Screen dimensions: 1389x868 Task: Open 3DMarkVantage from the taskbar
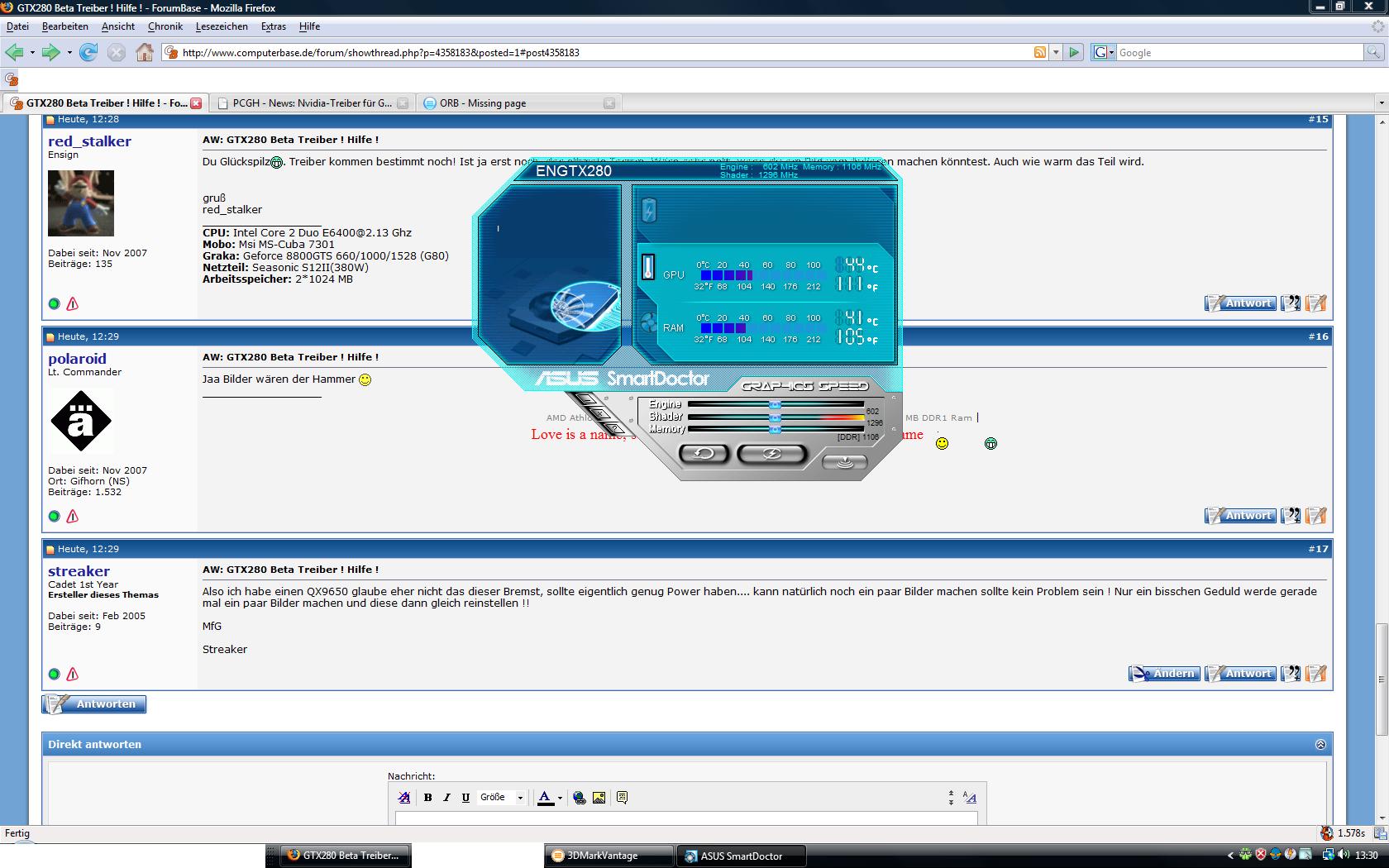(609, 856)
